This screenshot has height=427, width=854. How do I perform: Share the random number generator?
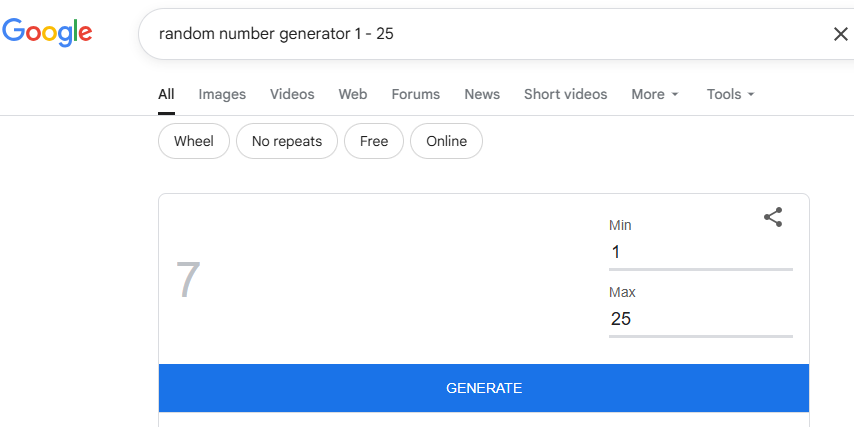click(x=773, y=217)
